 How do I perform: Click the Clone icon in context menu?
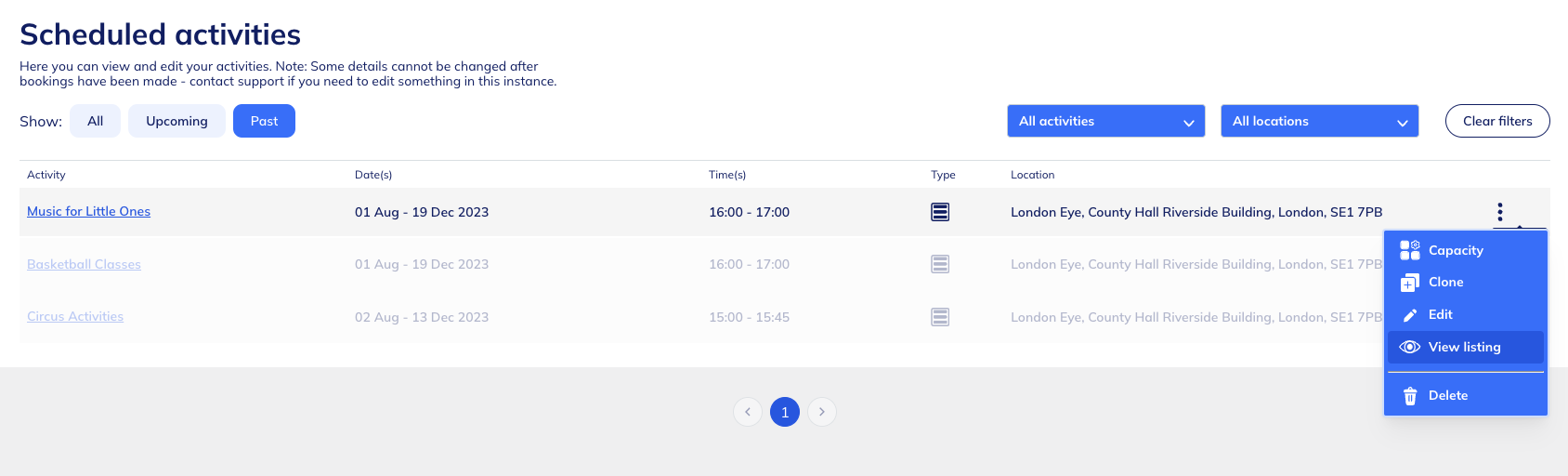click(x=1409, y=283)
